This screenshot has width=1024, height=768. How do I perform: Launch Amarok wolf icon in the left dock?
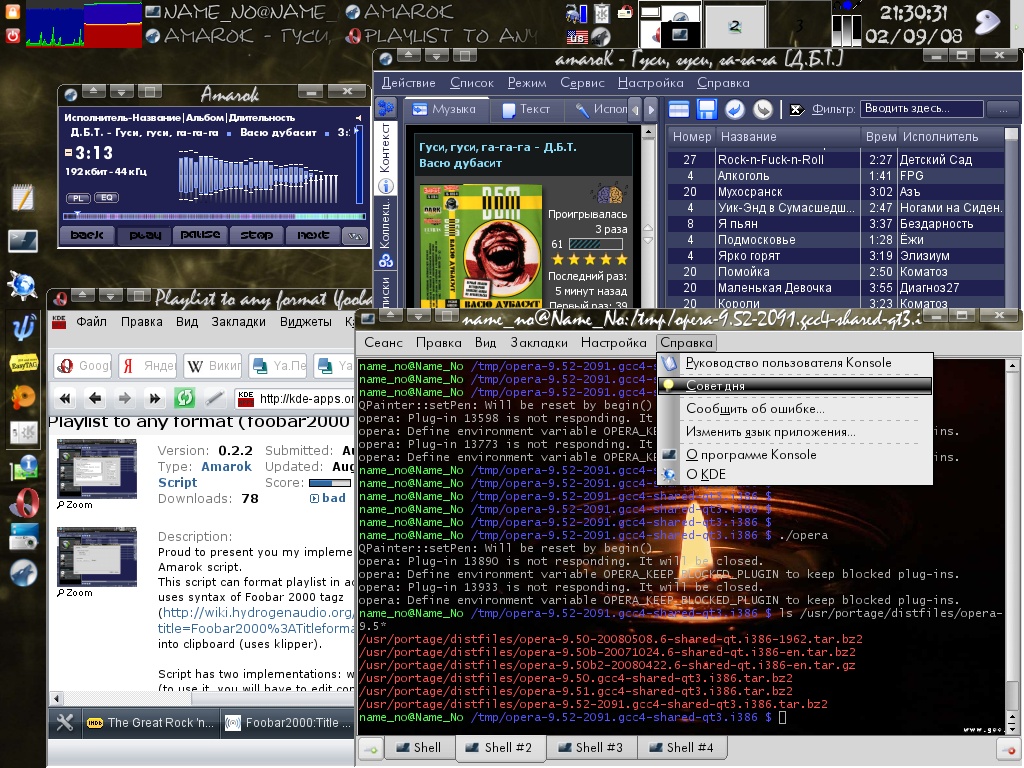(x=22, y=573)
